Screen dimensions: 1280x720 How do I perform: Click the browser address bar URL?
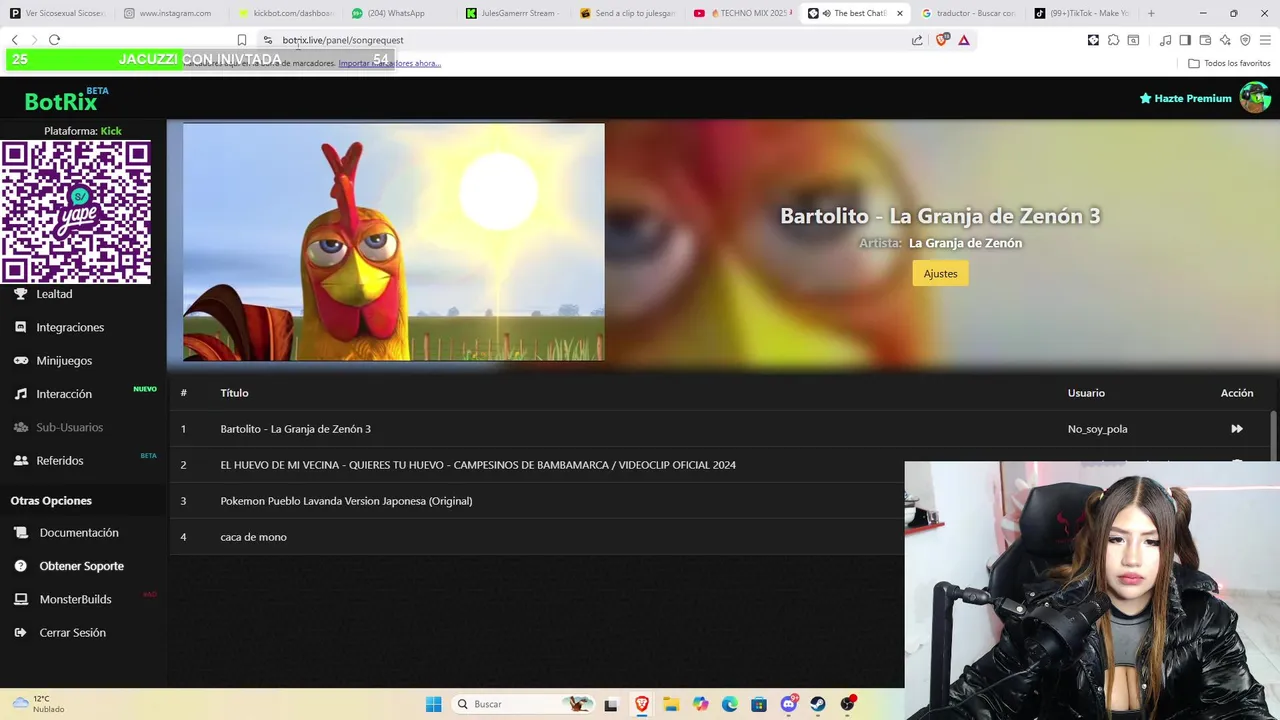pos(343,40)
